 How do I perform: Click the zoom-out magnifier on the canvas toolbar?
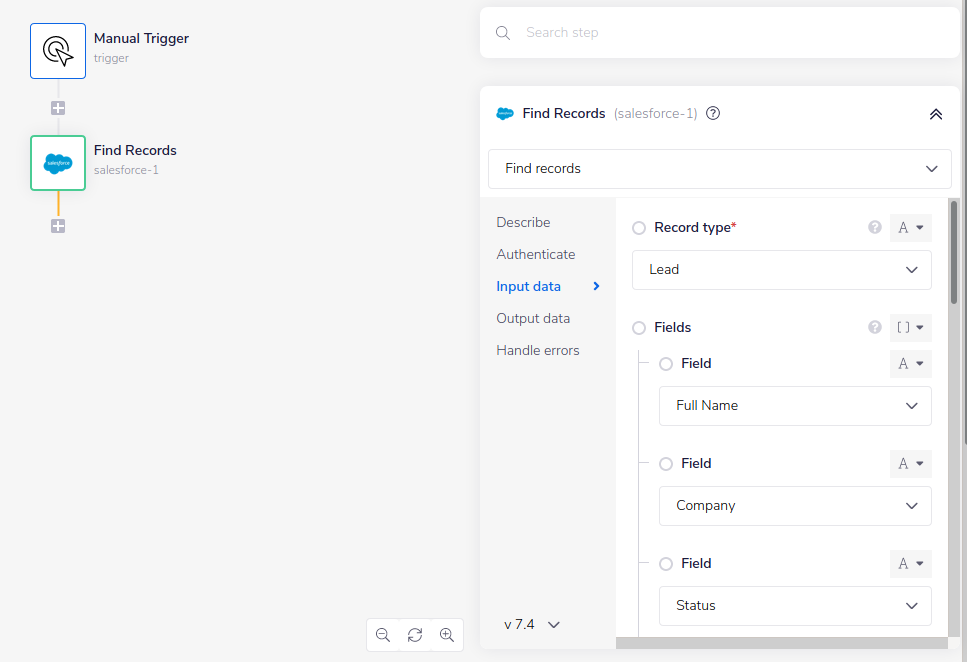383,635
